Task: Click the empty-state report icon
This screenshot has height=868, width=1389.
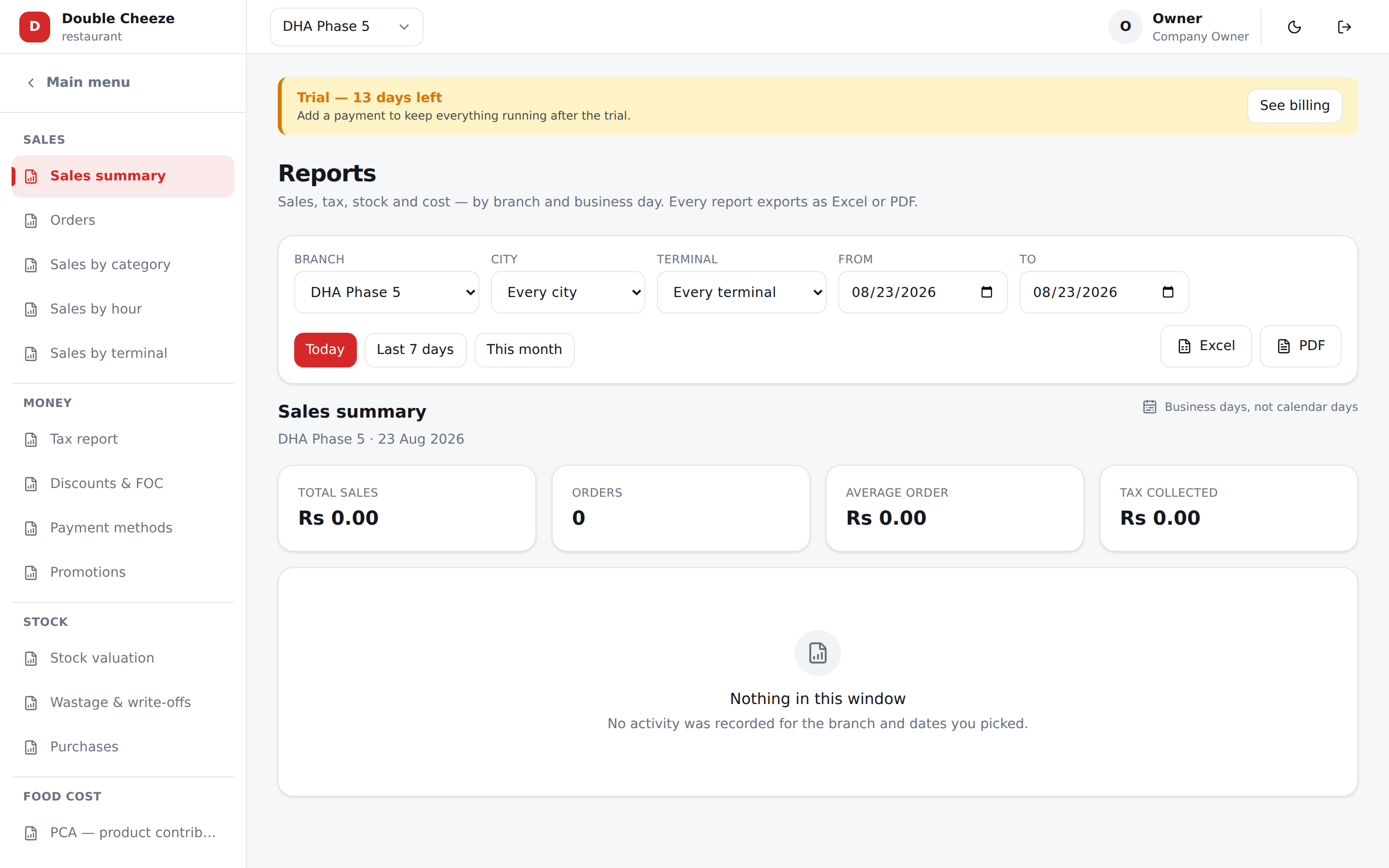Action: [x=818, y=653]
